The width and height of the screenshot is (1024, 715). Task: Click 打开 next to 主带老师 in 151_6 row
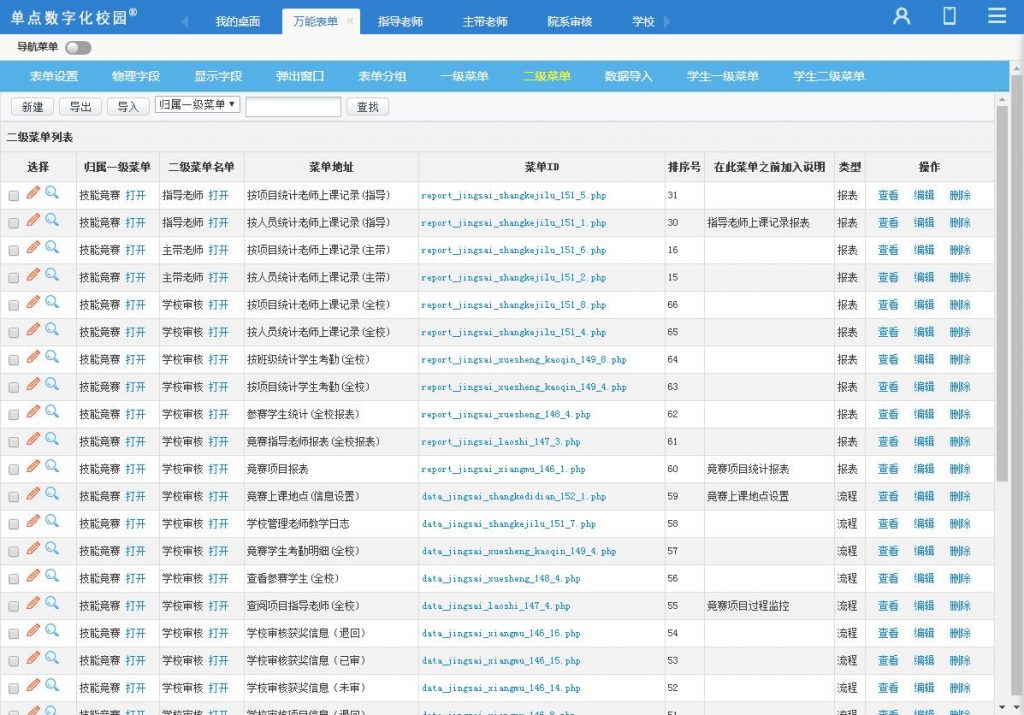point(219,250)
